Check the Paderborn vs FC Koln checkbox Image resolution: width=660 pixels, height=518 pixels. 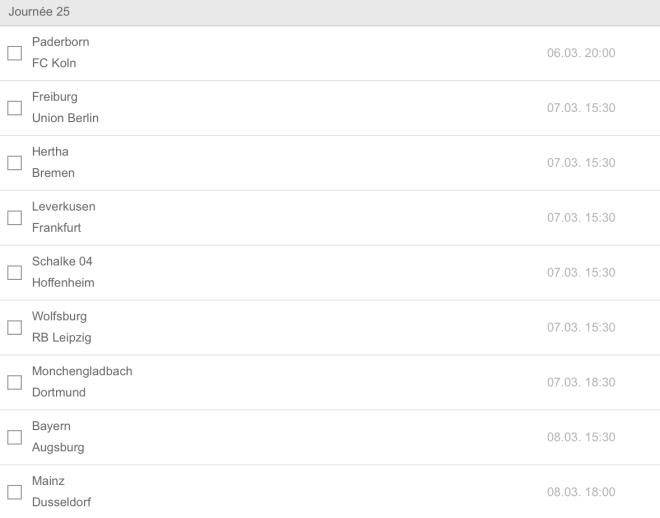[14, 53]
